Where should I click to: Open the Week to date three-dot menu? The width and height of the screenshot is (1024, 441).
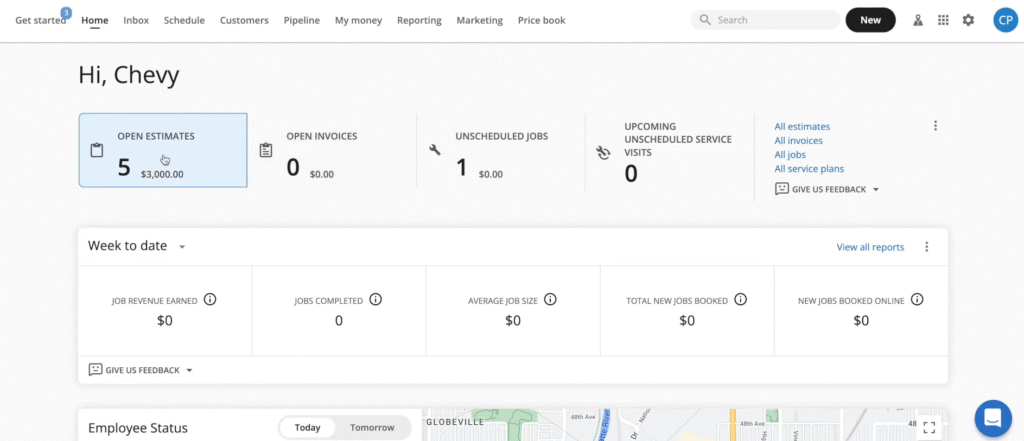926,247
